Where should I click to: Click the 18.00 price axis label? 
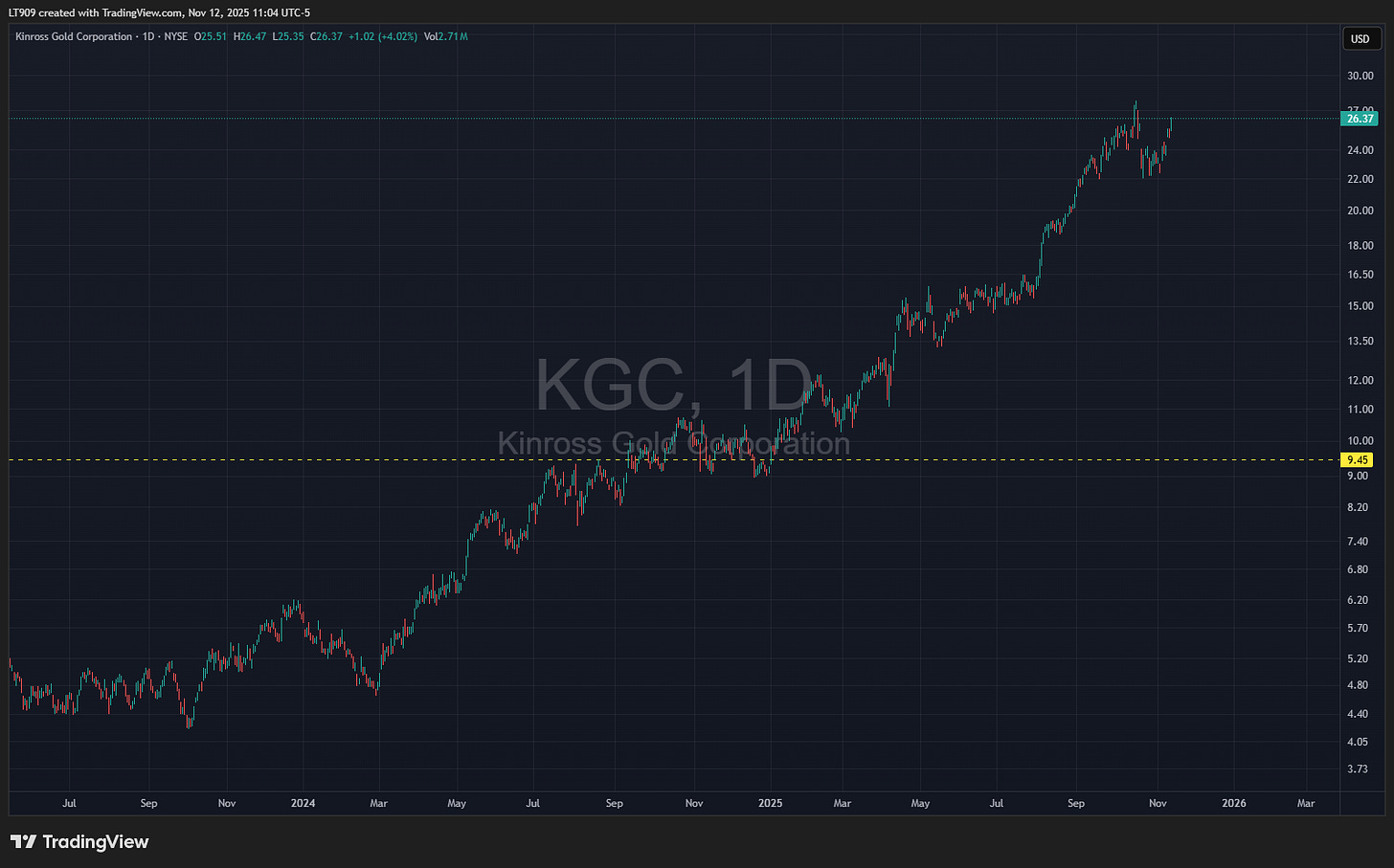click(x=1360, y=246)
